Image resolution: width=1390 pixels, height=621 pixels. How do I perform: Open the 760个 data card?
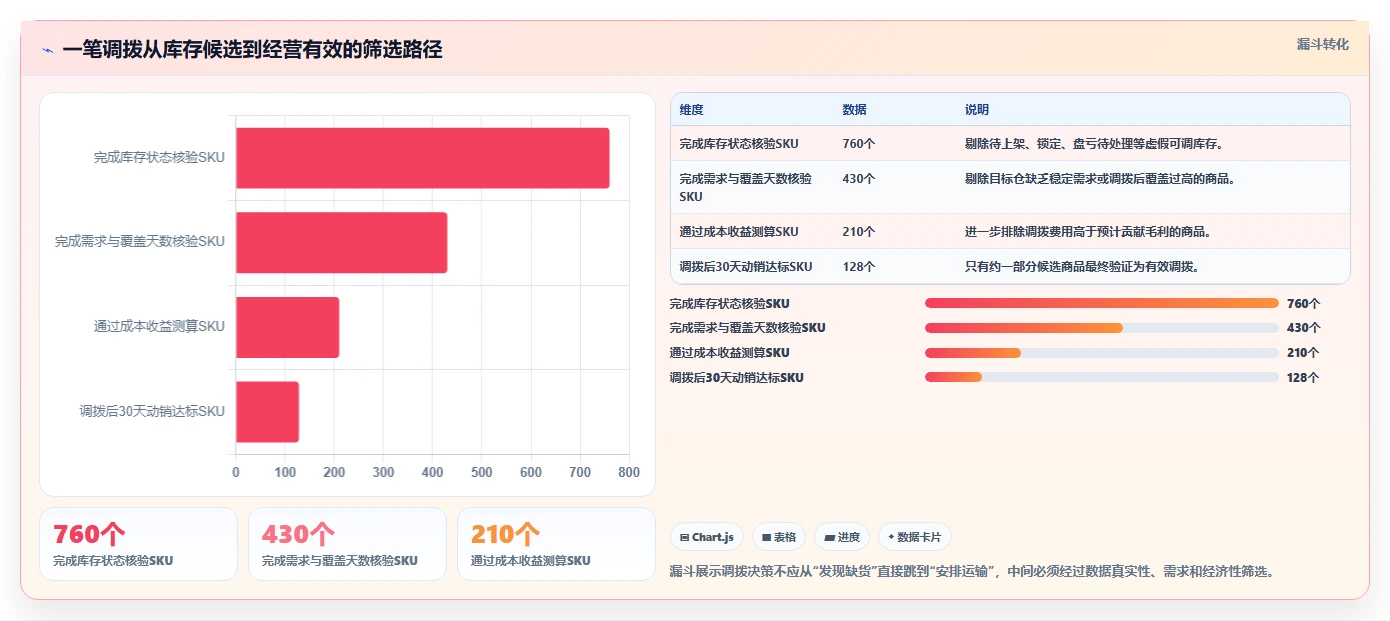click(138, 544)
